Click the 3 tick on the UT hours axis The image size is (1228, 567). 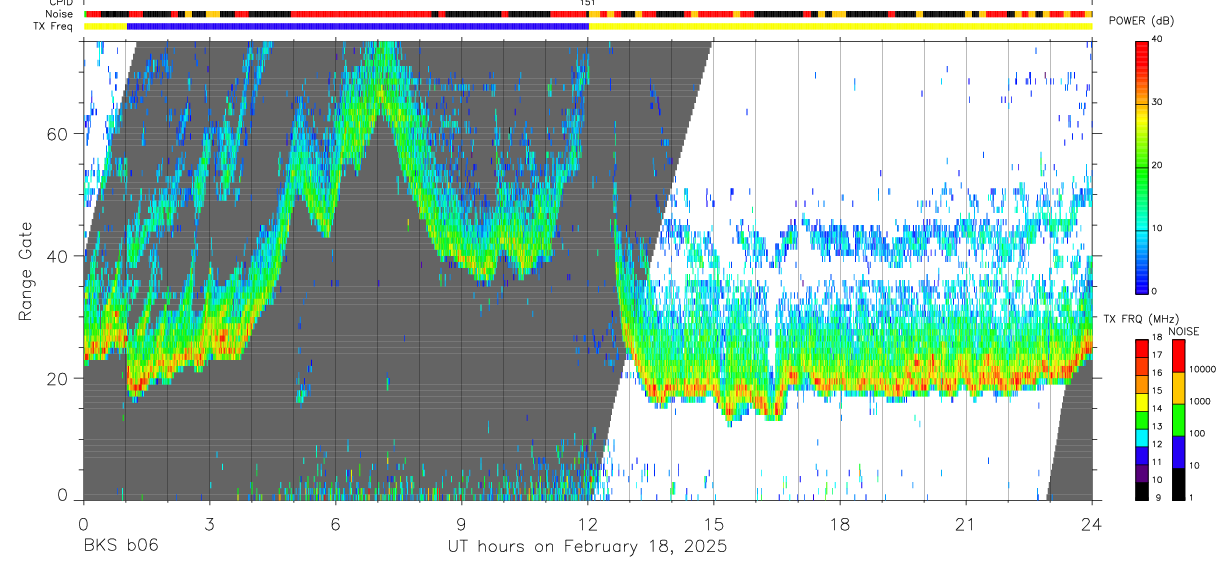(209, 523)
